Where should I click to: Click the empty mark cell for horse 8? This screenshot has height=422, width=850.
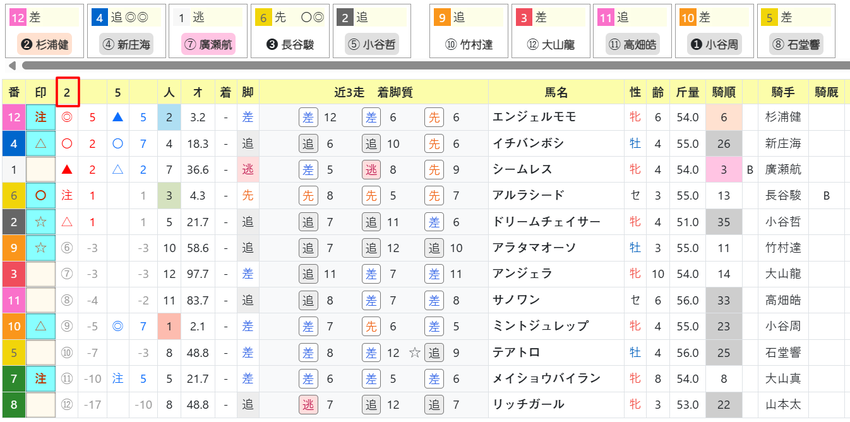pyautogui.click(x=41, y=404)
